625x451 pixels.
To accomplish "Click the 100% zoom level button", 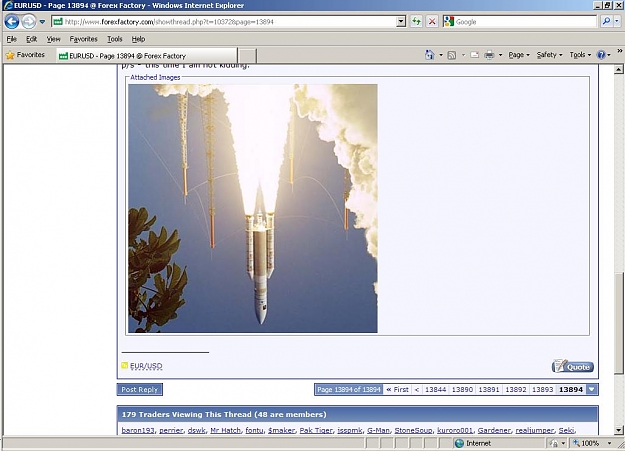I will (x=586, y=443).
